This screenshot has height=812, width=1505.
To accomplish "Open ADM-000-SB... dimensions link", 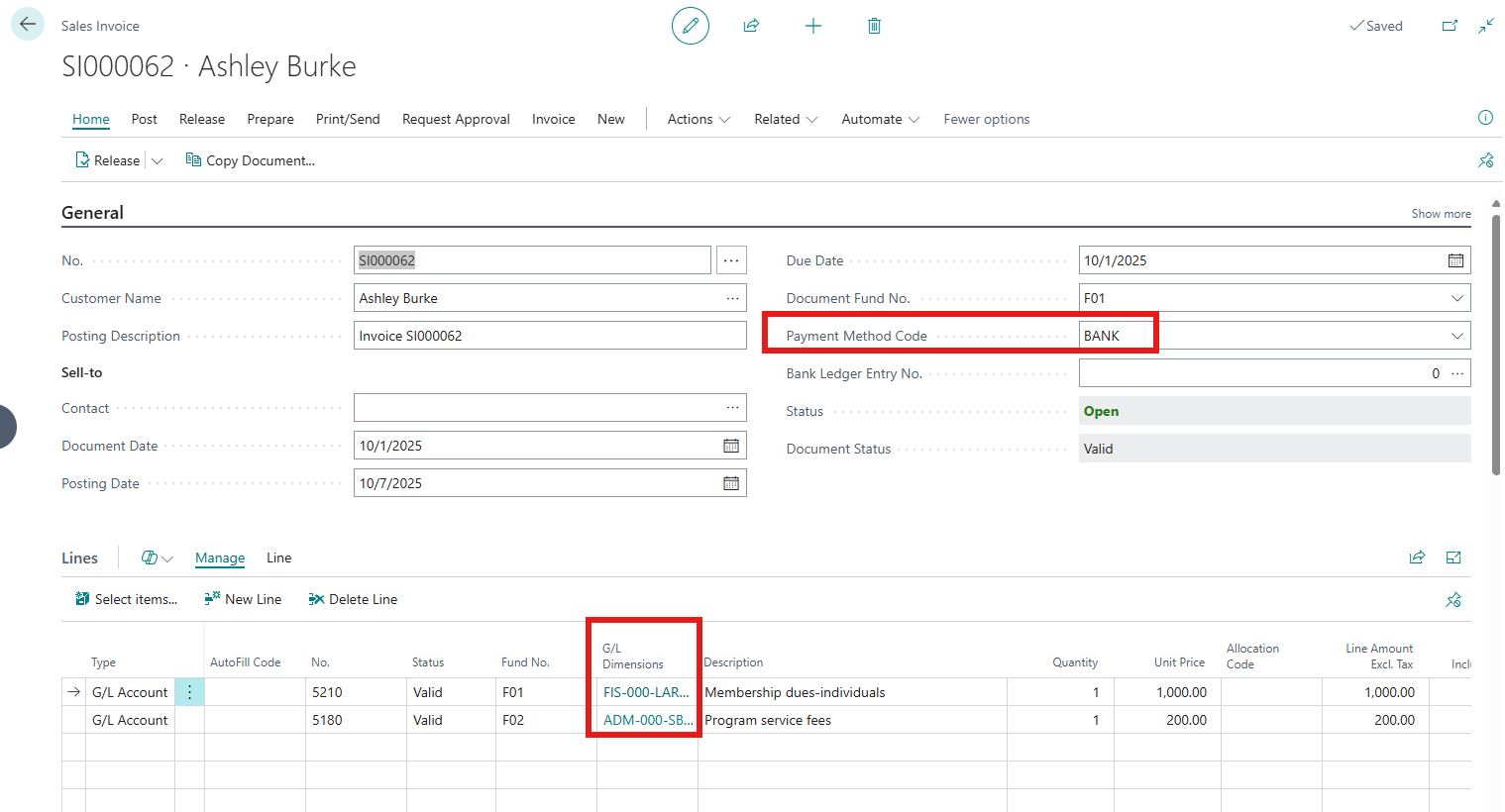I will click(648, 720).
